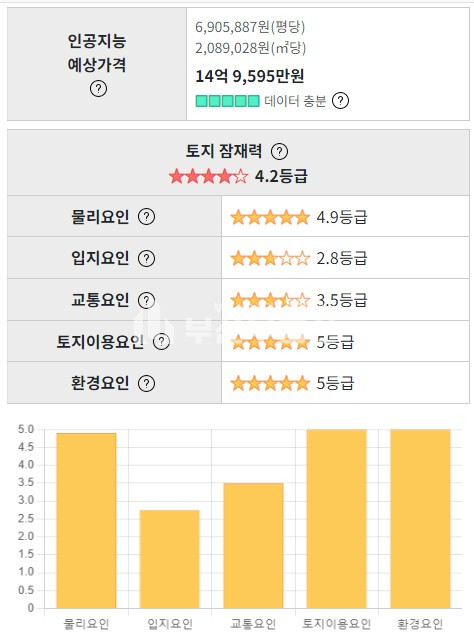Click the 환경요인 bar in chart
The image size is (474, 639).
(x=420, y=519)
